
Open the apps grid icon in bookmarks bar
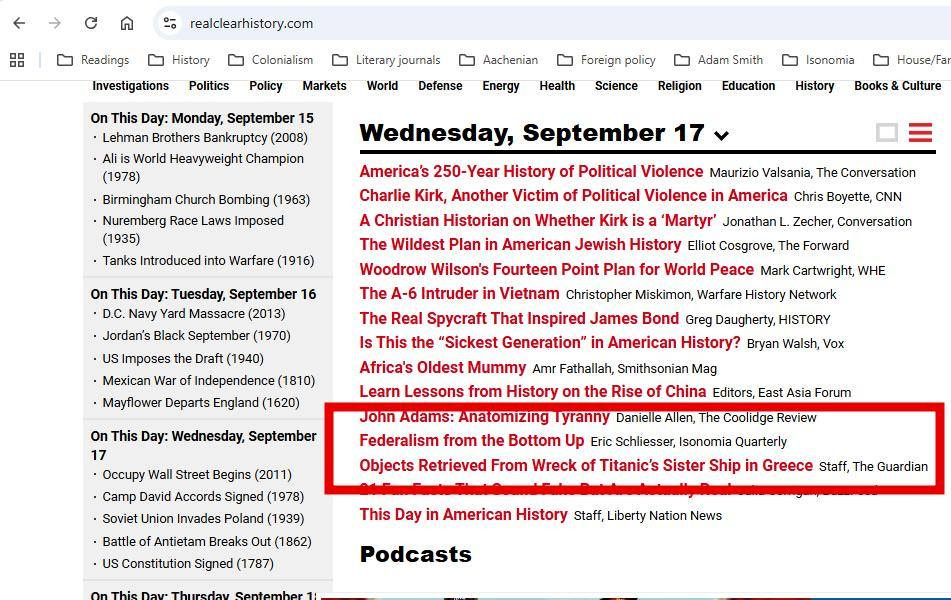pyautogui.click(x=17, y=60)
